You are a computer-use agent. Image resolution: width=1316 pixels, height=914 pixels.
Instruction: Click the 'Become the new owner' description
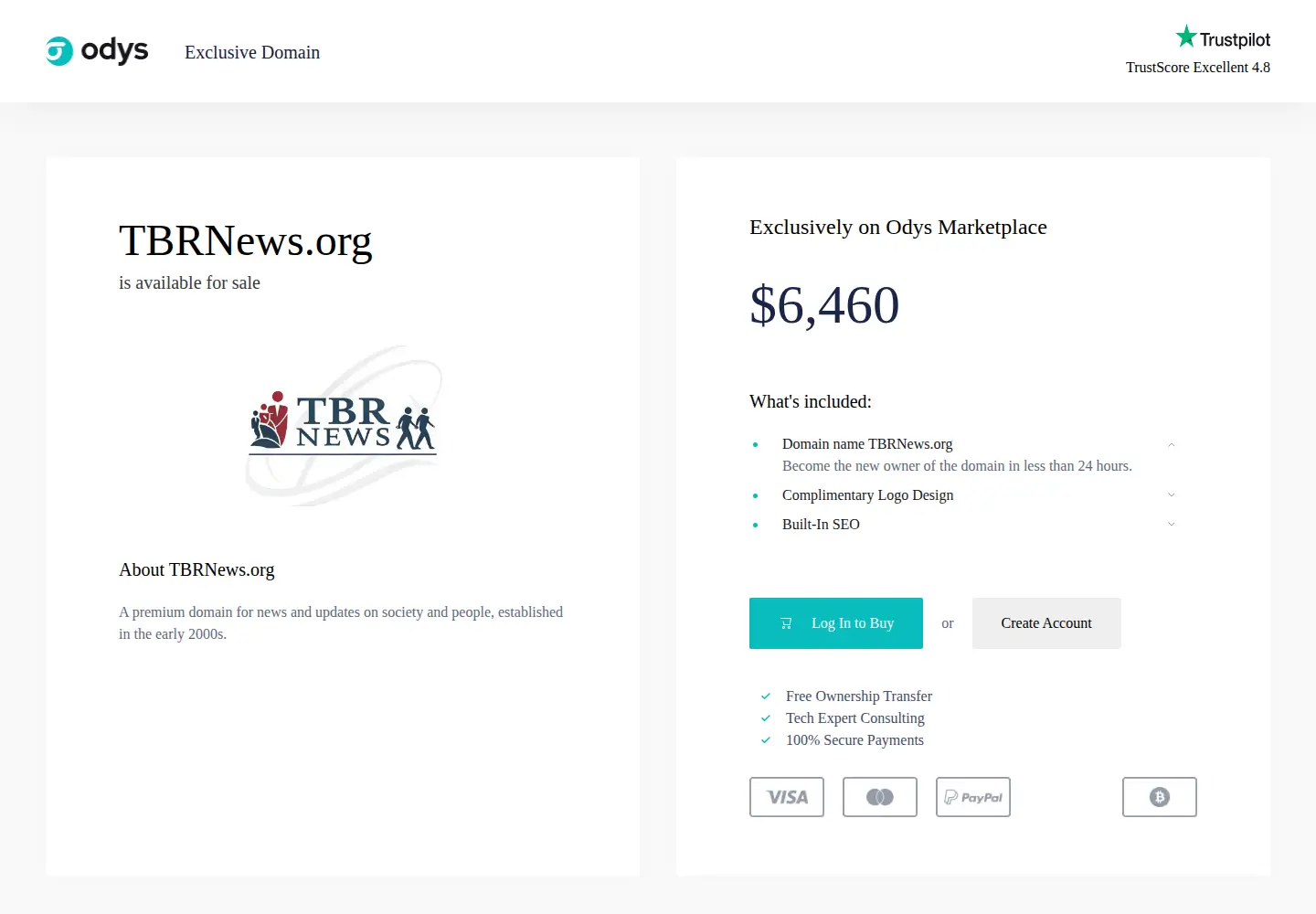pos(957,466)
